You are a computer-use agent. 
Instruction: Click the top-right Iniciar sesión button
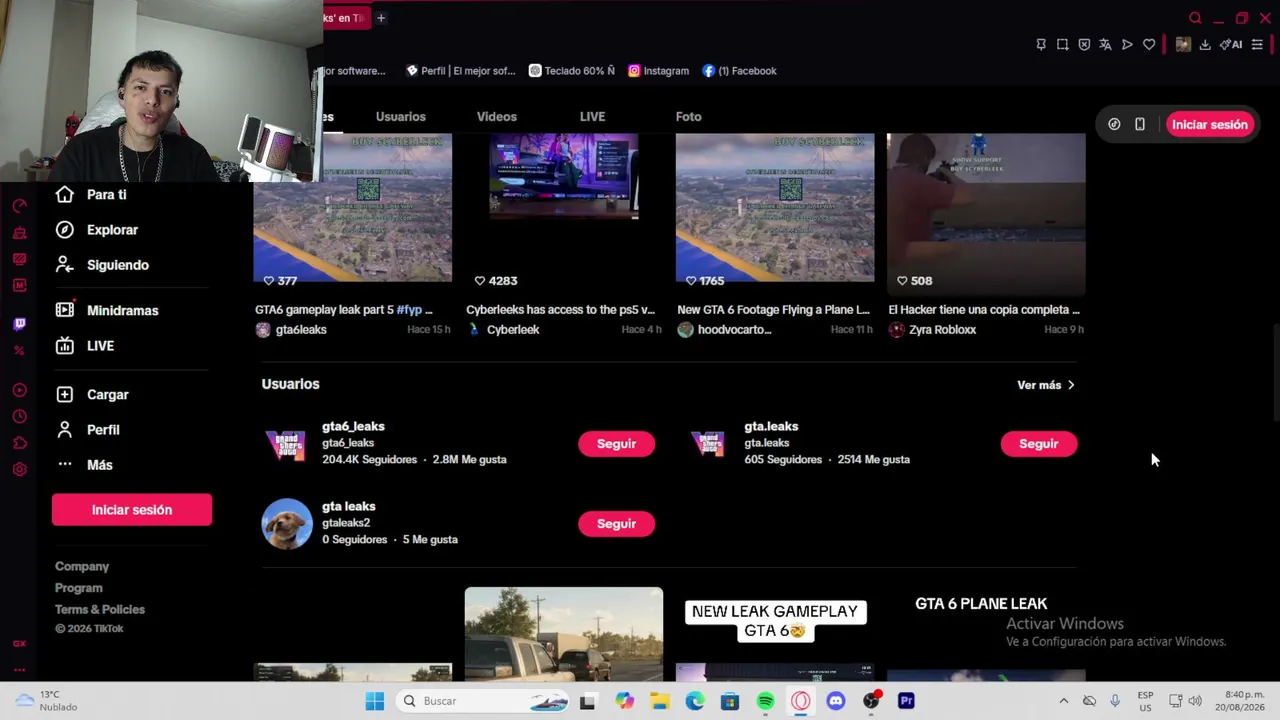click(x=1210, y=125)
